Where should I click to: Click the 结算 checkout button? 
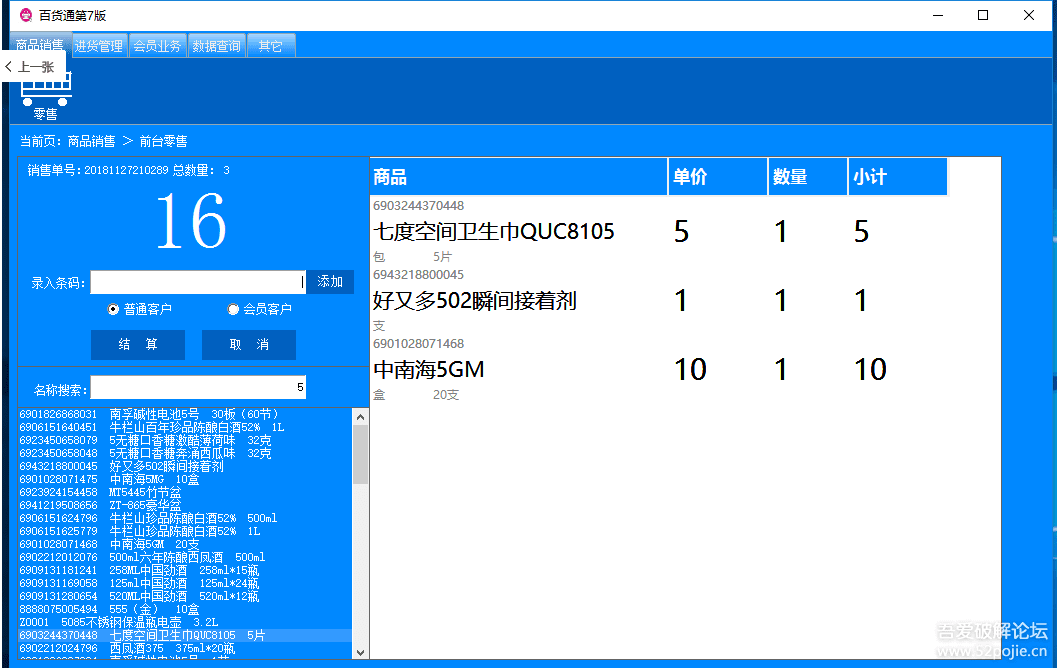click(x=138, y=345)
